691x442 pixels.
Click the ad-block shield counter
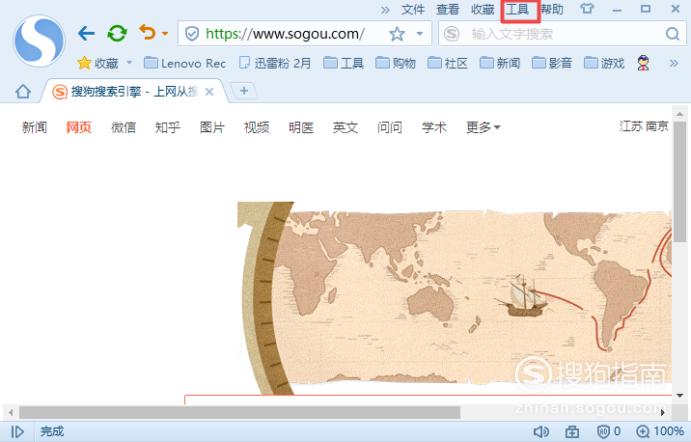[x=609, y=431]
